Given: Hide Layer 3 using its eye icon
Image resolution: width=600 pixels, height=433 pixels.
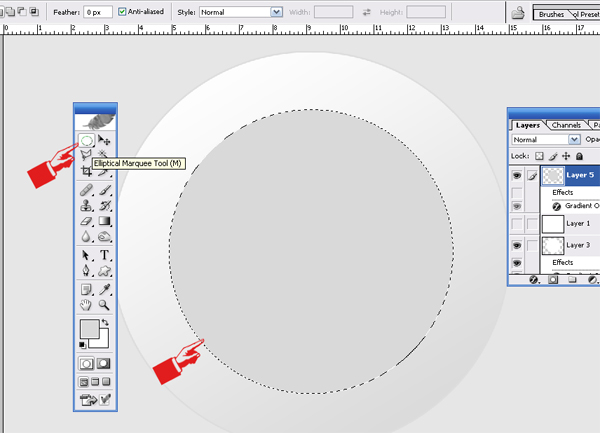Looking at the screenshot, I should (x=517, y=245).
